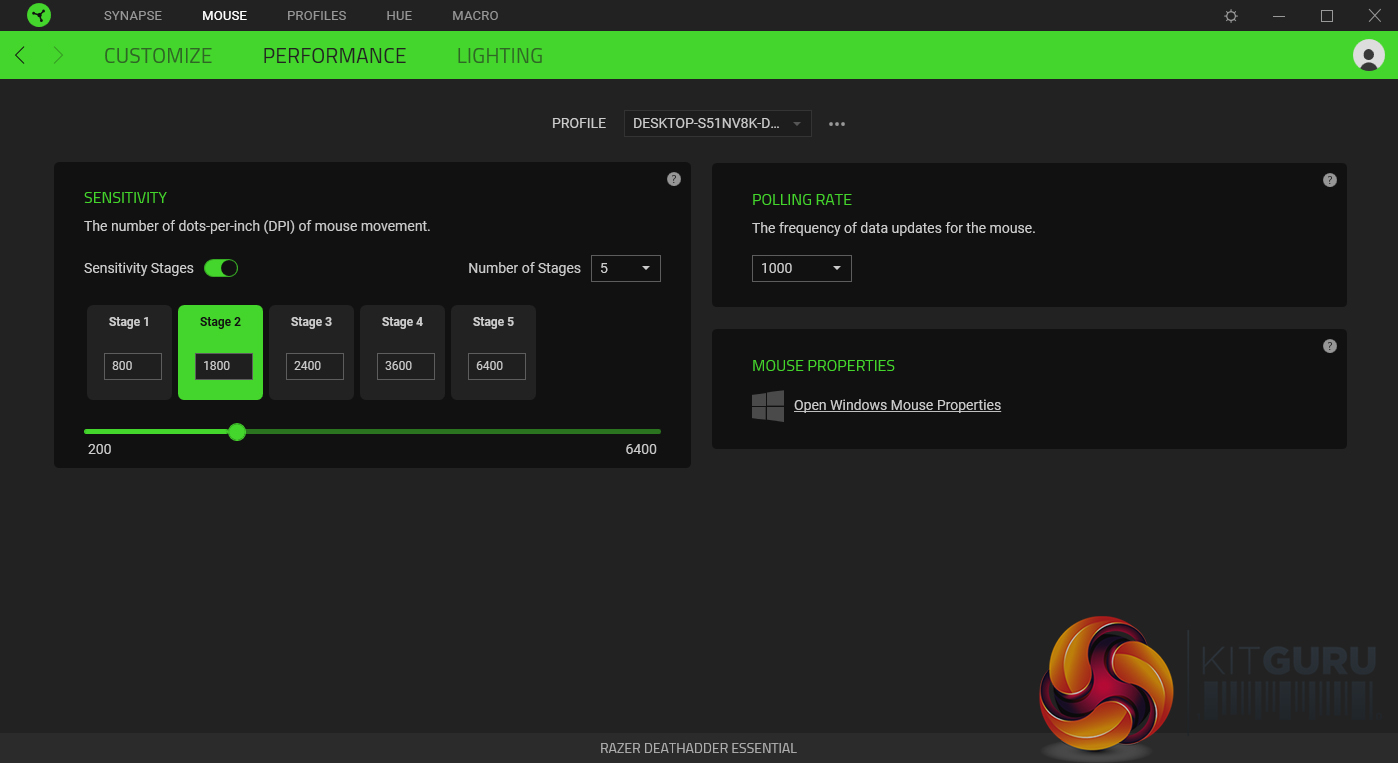Select the Stage 4 card
The image size is (1398, 763).
pyautogui.click(x=402, y=352)
